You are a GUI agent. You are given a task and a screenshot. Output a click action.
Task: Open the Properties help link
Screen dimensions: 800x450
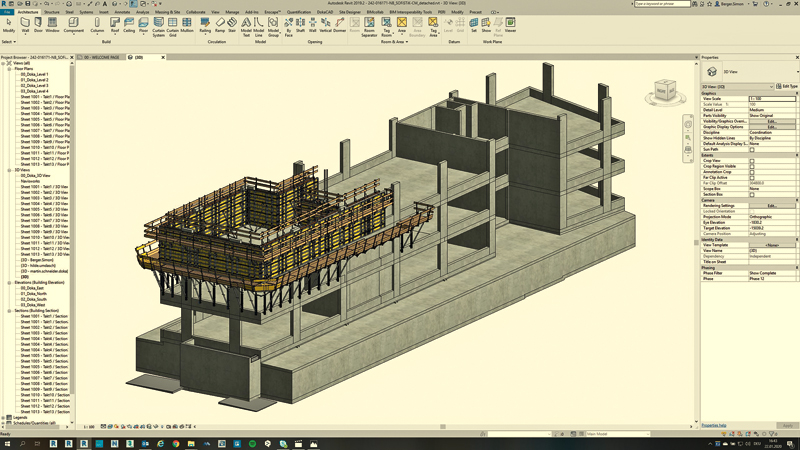[715, 426]
